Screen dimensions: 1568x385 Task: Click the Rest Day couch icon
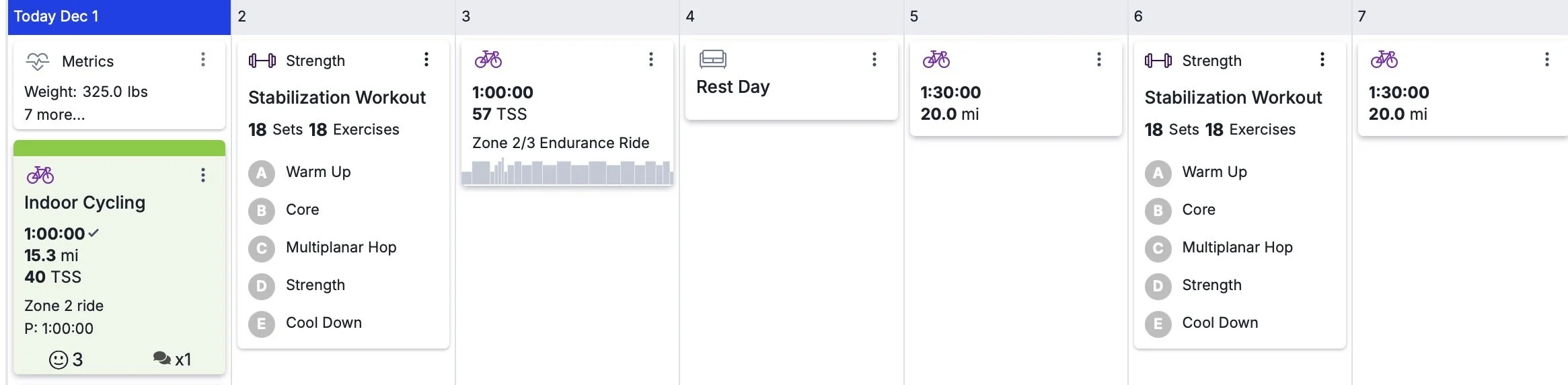tap(712, 59)
